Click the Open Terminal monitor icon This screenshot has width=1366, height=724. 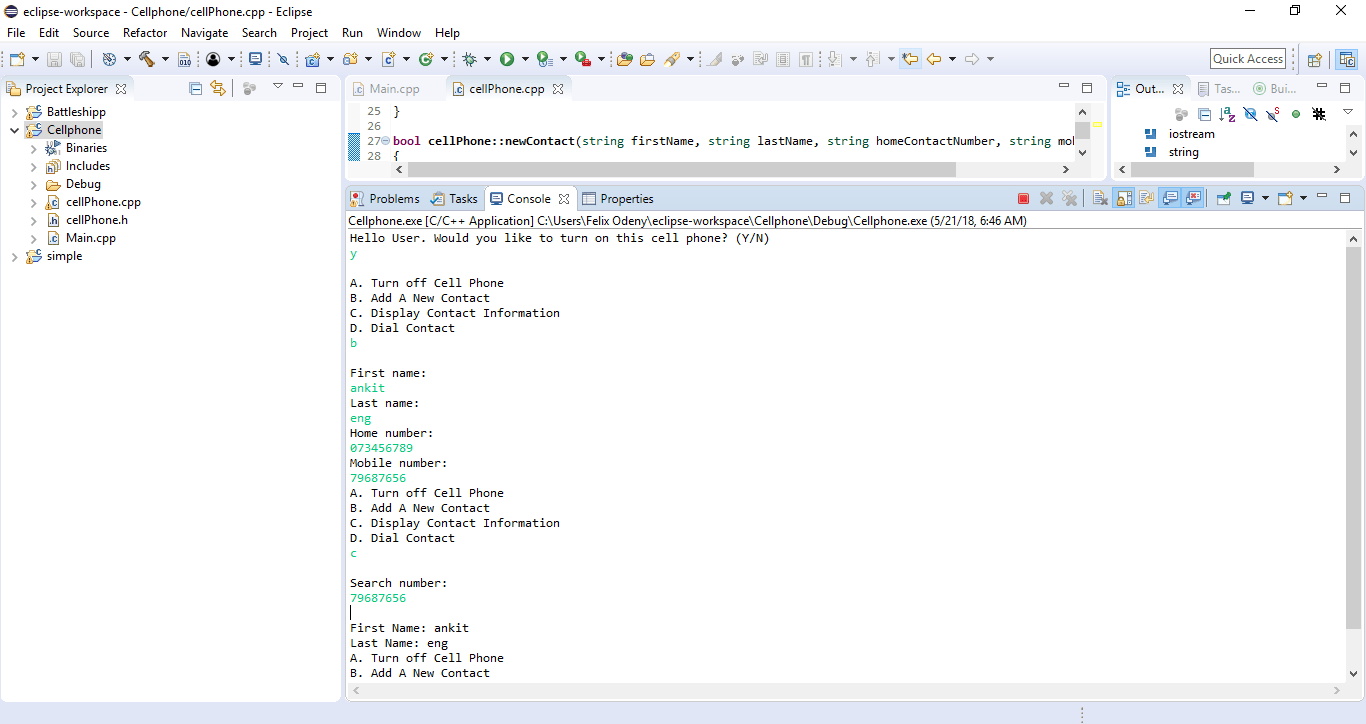pos(256,59)
